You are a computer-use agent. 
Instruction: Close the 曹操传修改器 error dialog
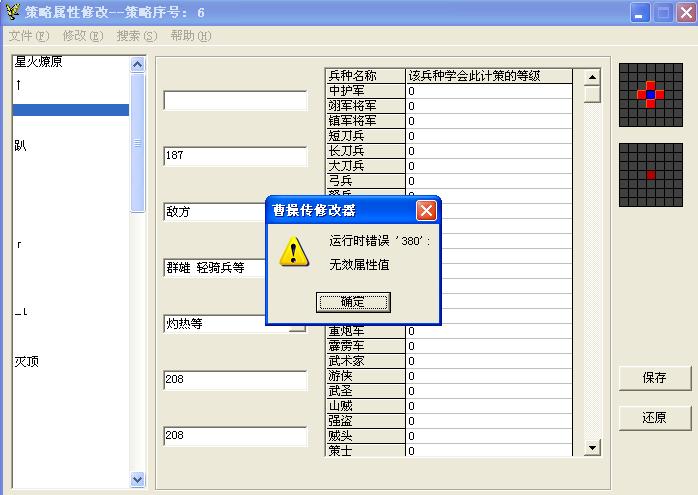point(426,211)
